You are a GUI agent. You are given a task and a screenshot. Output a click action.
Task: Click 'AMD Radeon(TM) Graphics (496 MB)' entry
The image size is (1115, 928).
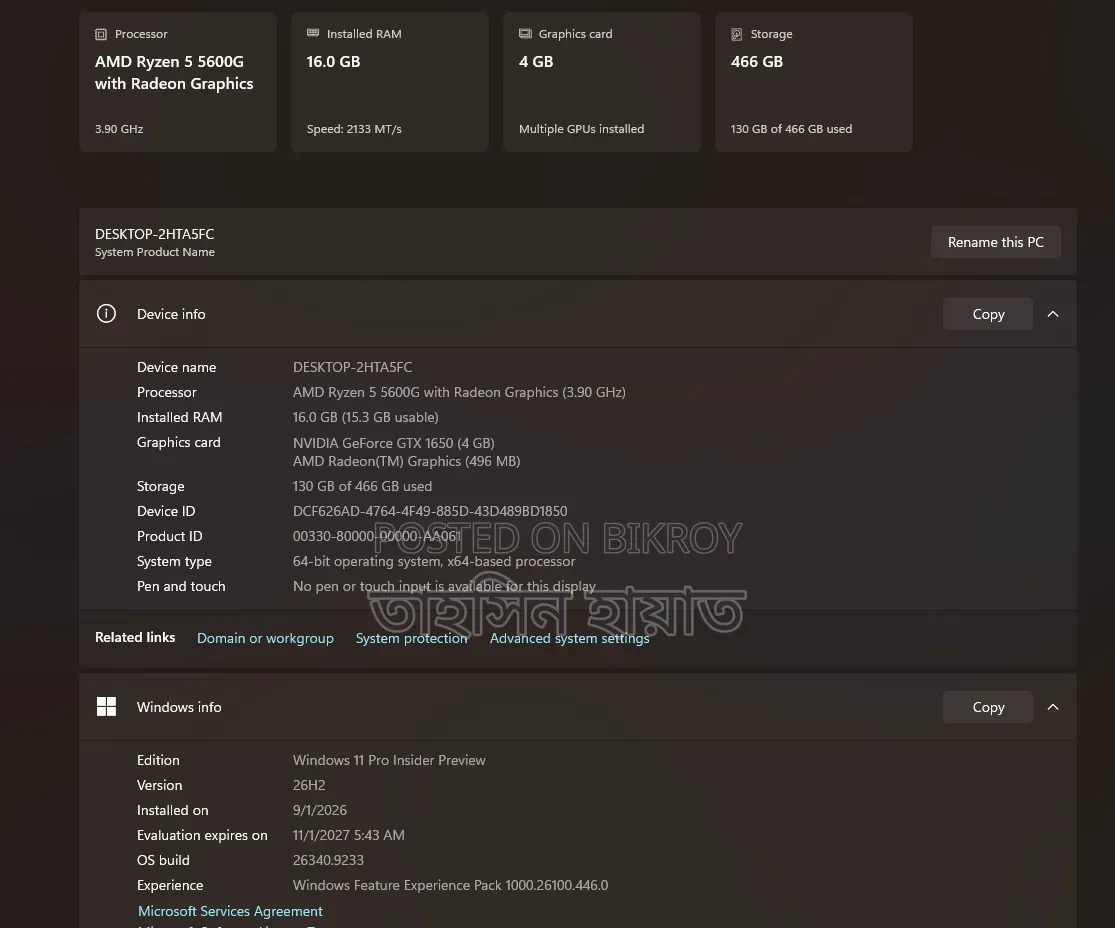coord(407,461)
